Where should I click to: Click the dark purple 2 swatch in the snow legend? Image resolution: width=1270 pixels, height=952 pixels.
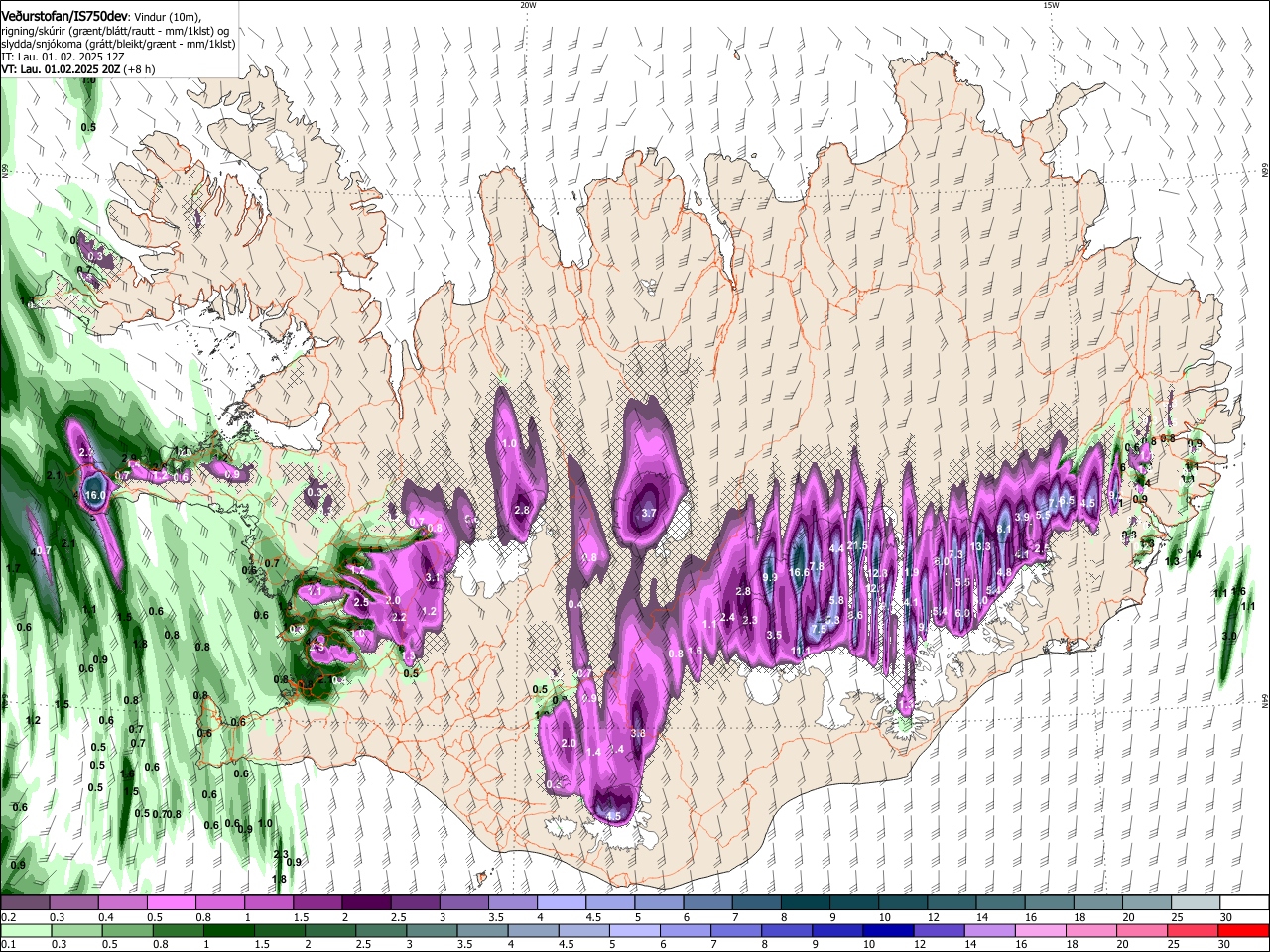(367, 903)
